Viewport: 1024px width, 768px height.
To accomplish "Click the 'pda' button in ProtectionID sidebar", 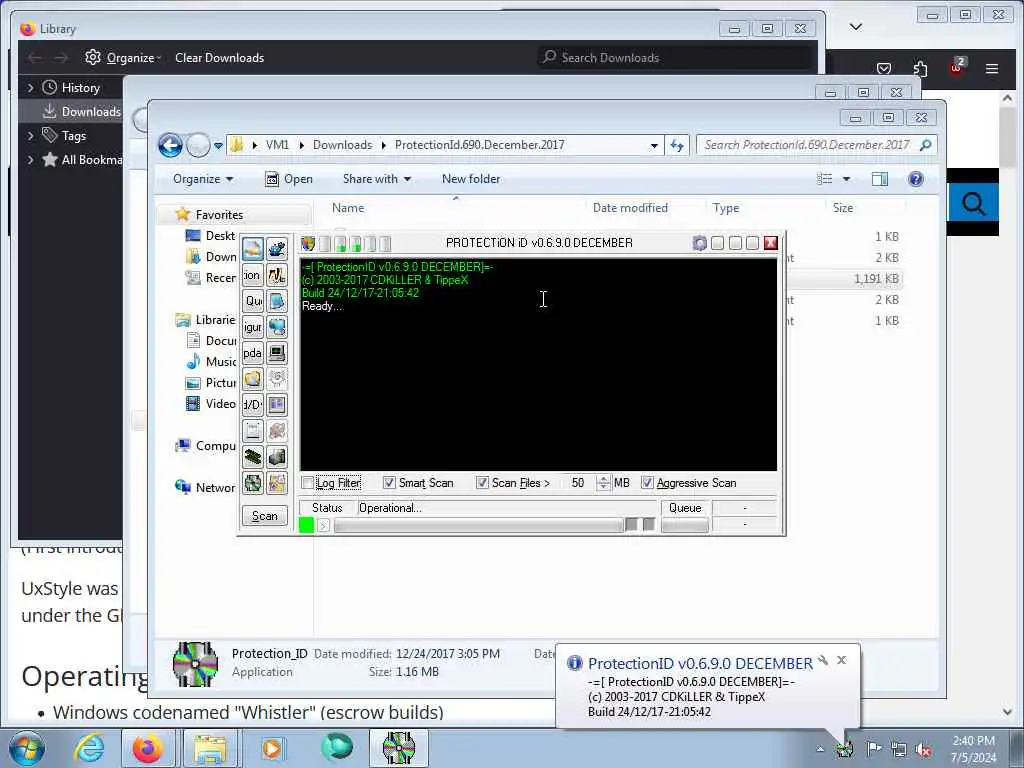I will (x=253, y=353).
